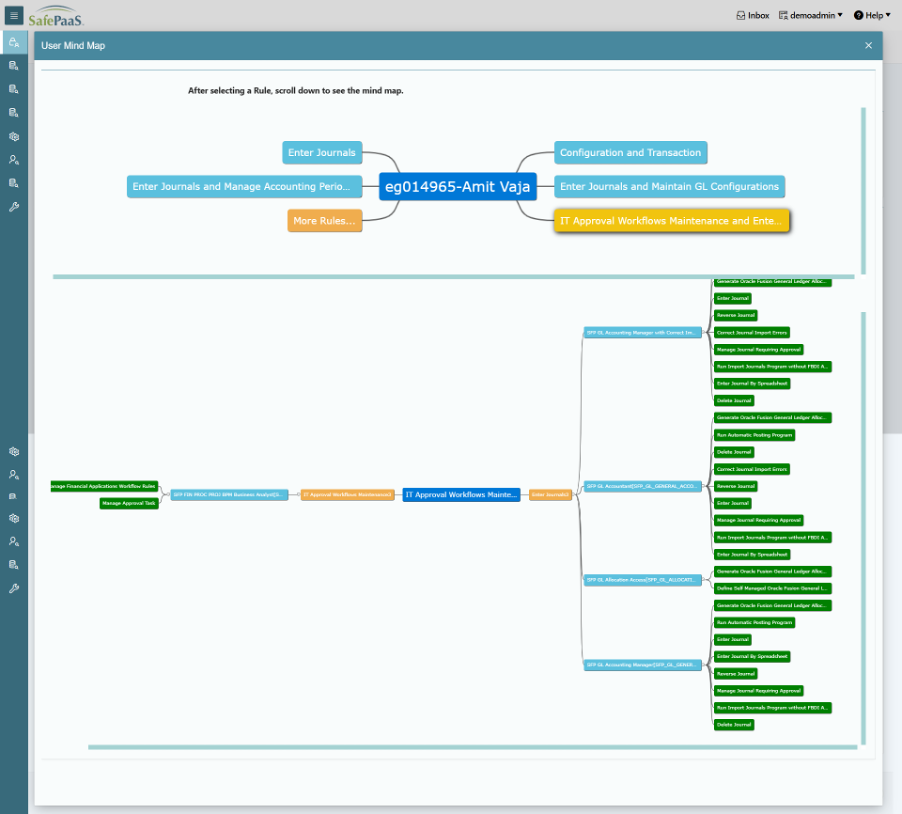Expand the Help dropdown menu
The height and width of the screenshot is (814, 902).
872,15
